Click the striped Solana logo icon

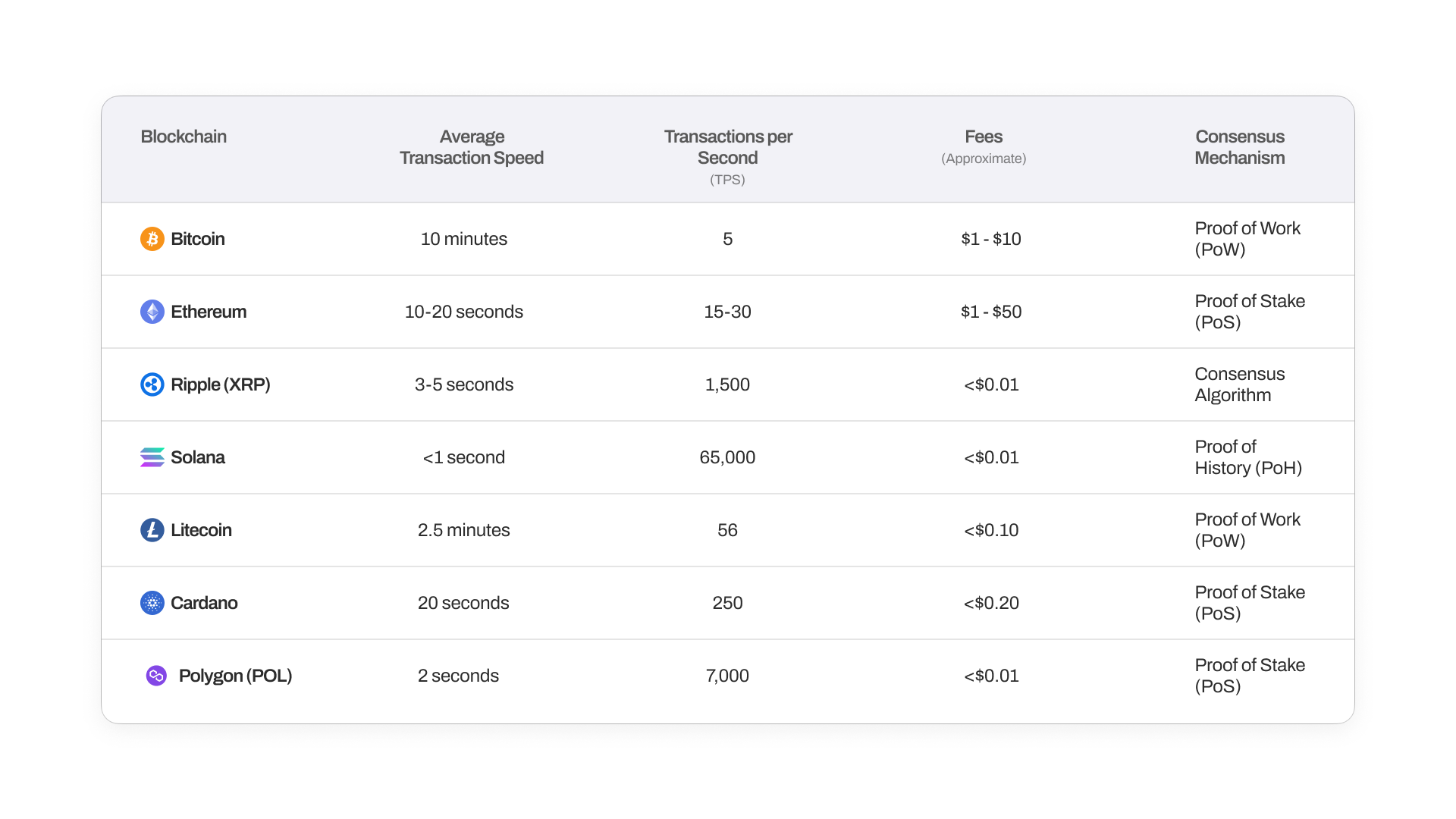pos(152,457)
